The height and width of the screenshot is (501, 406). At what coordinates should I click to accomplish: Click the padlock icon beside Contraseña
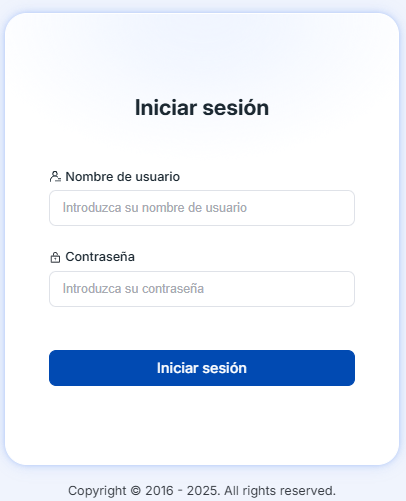(55, 257)
